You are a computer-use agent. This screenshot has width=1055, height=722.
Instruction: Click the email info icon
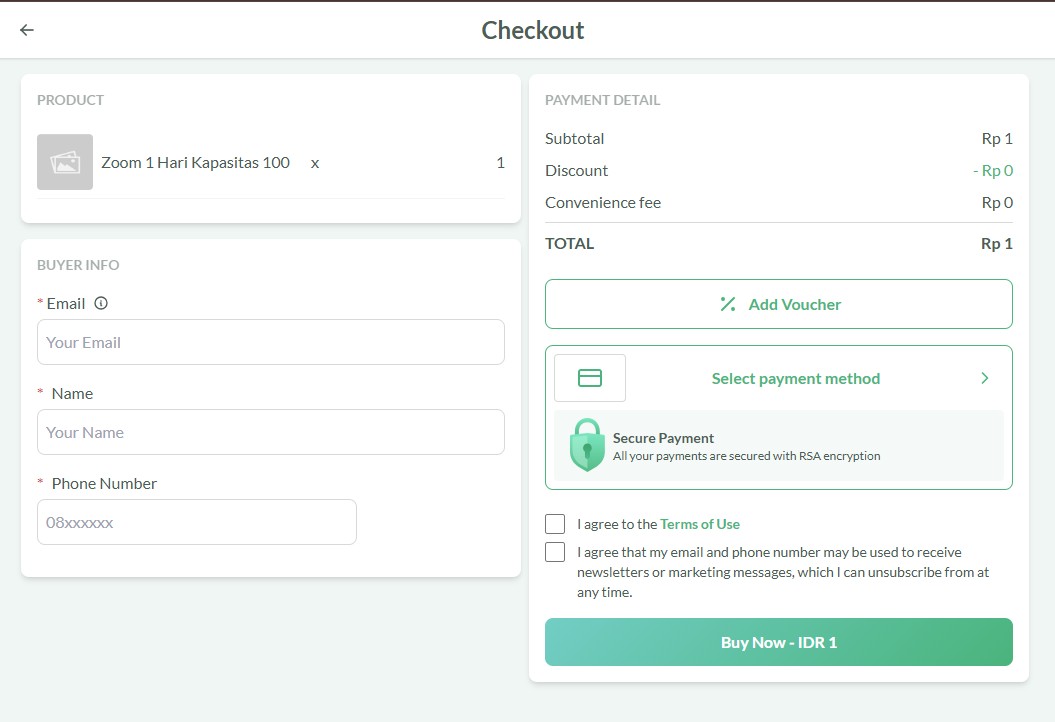click(101, 303)
